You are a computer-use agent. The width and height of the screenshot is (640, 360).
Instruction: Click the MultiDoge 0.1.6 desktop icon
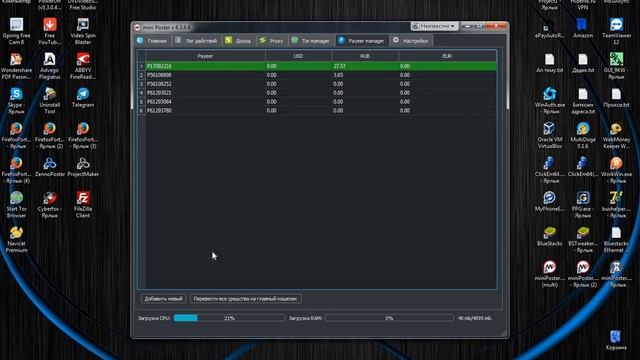pyautogui.click(x=583, y=136)
